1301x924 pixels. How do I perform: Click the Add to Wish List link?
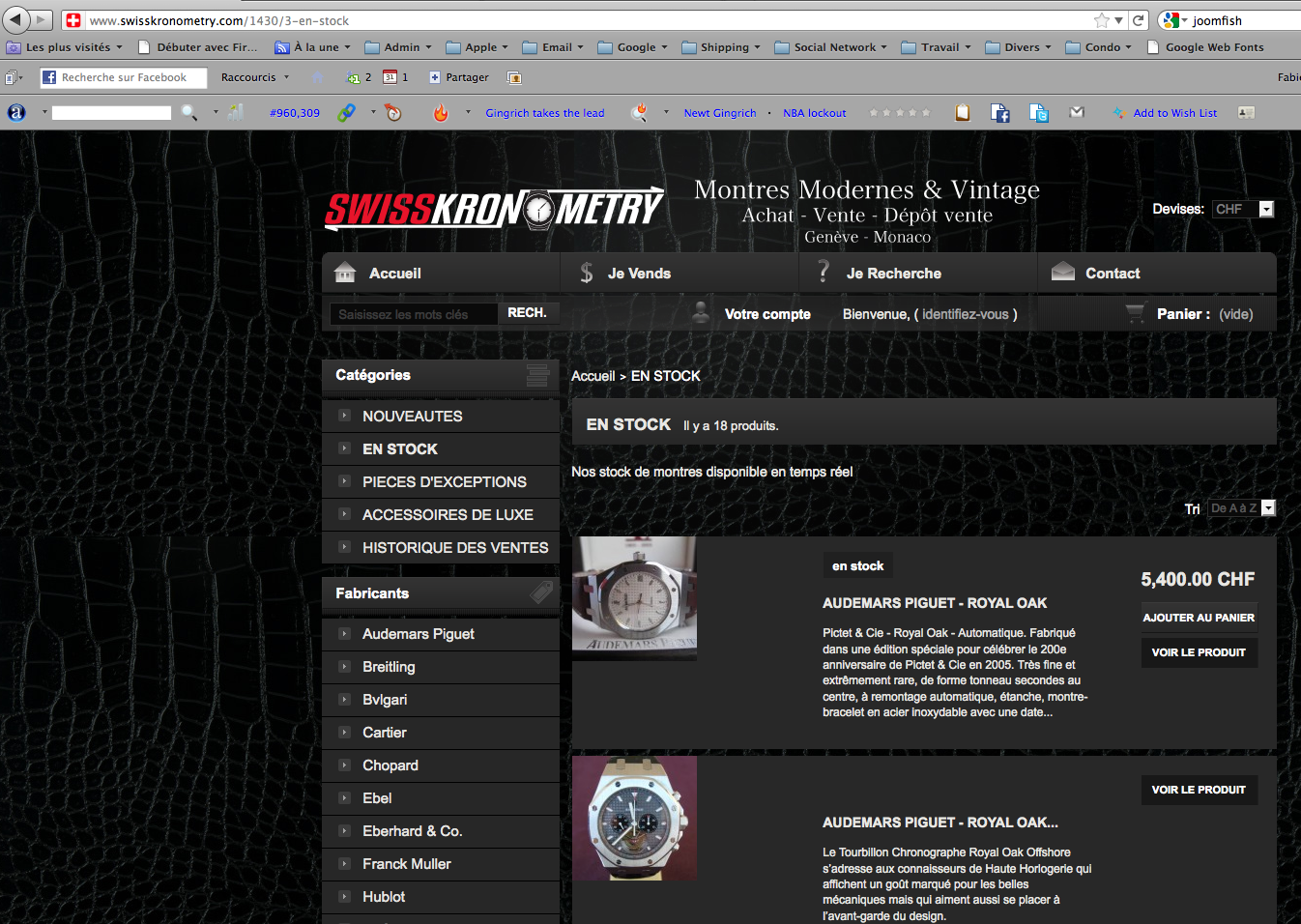(1175, 113)
